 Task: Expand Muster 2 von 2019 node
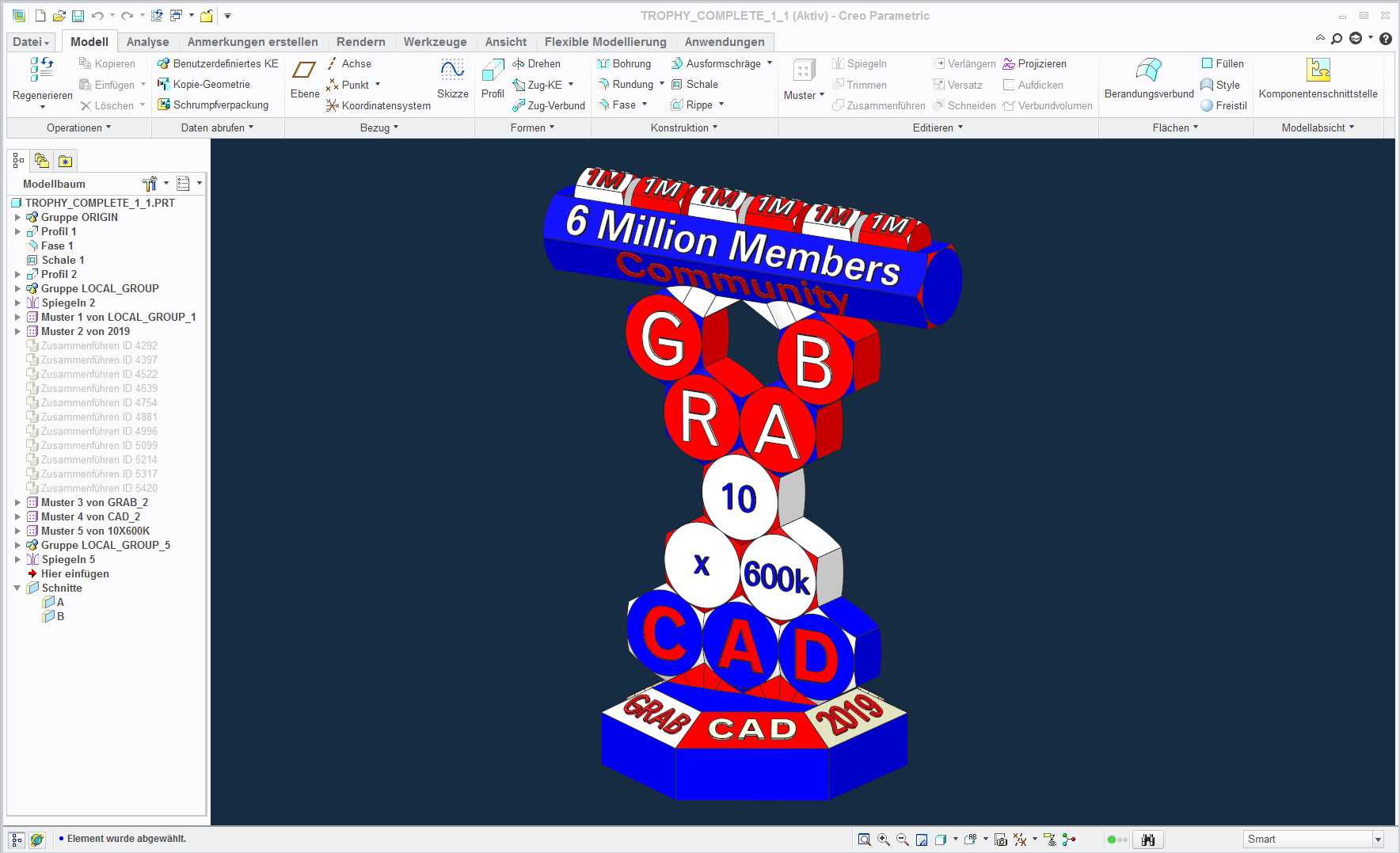point(17,332)
